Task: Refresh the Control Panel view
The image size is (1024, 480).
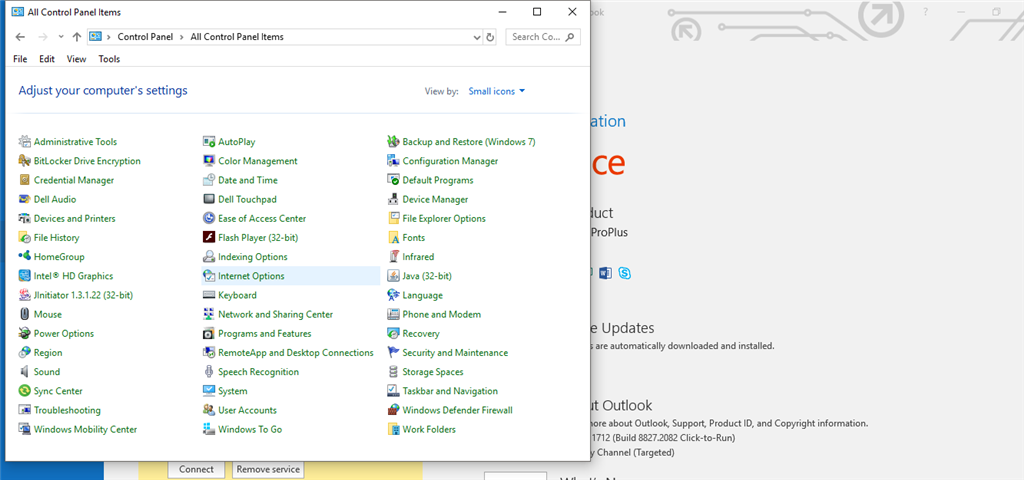Action: [x=491, y=37]
